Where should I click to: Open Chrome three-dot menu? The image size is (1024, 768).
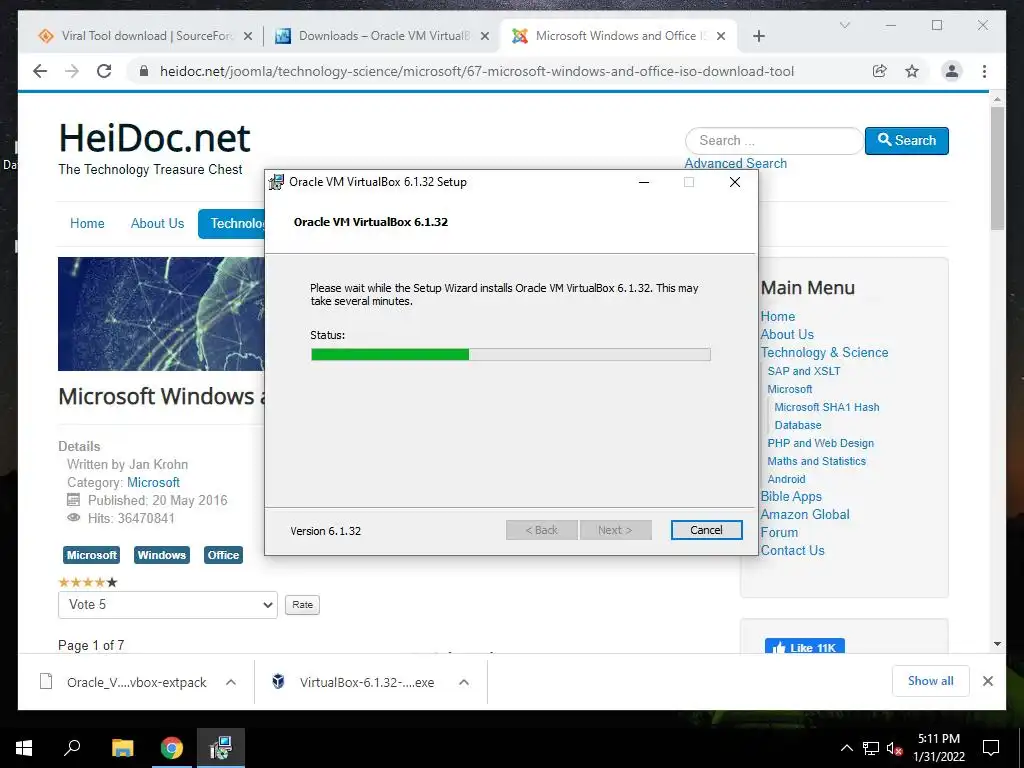[984, 71]
